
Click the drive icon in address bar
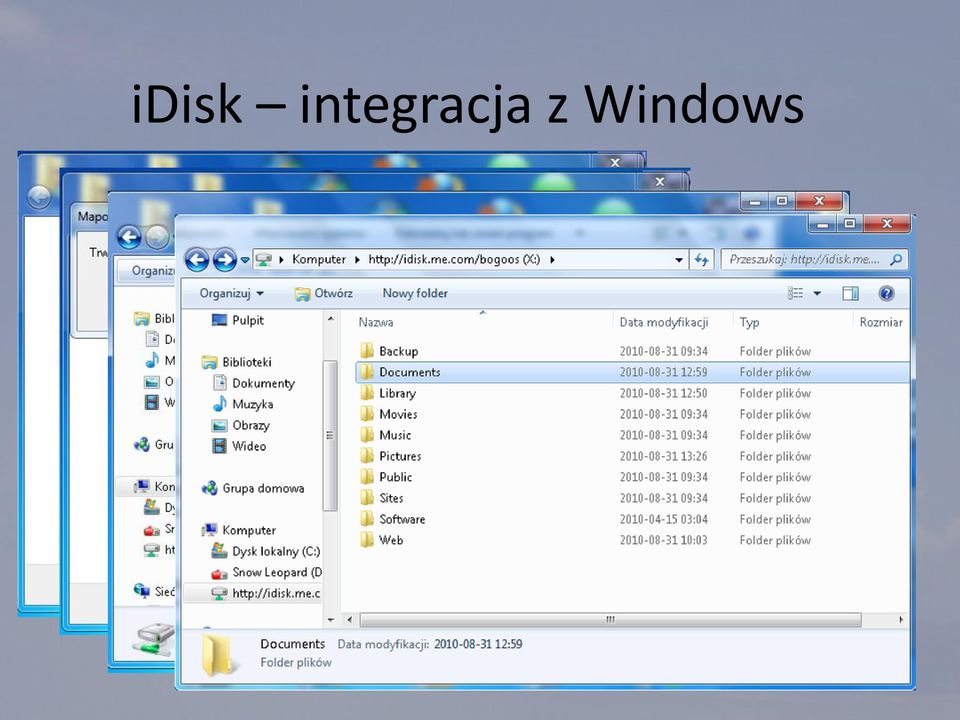pyautogui.click(x=264, y=260)
